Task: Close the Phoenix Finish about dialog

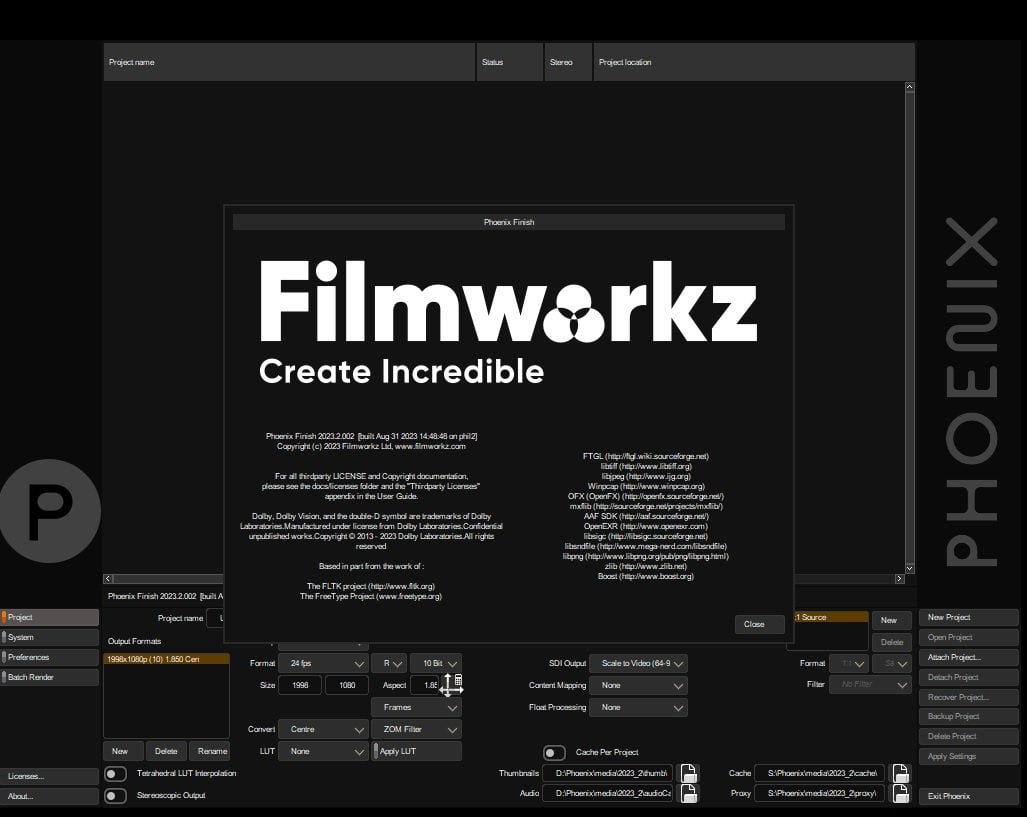Action: [759, 624]
